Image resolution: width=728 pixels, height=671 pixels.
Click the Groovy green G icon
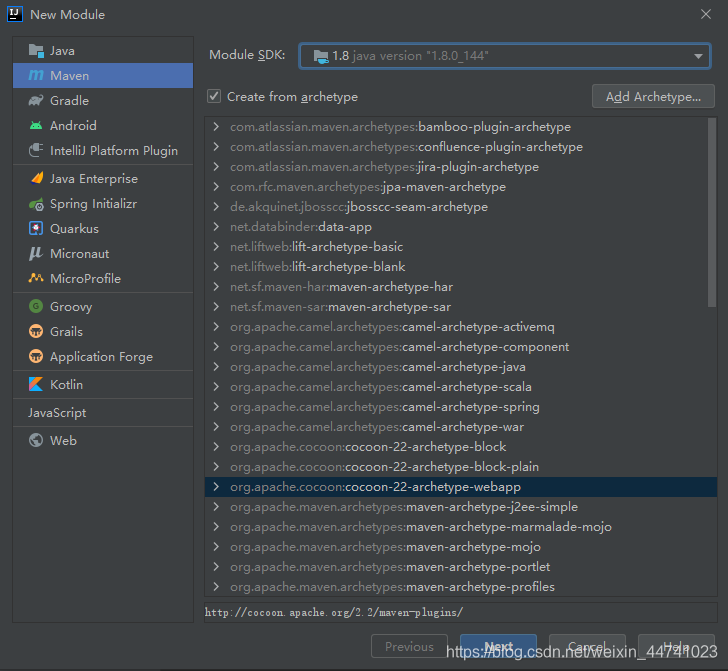coord(36,306)
